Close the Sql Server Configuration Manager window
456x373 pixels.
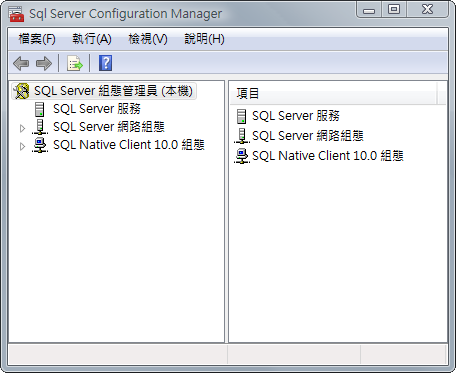428,10
